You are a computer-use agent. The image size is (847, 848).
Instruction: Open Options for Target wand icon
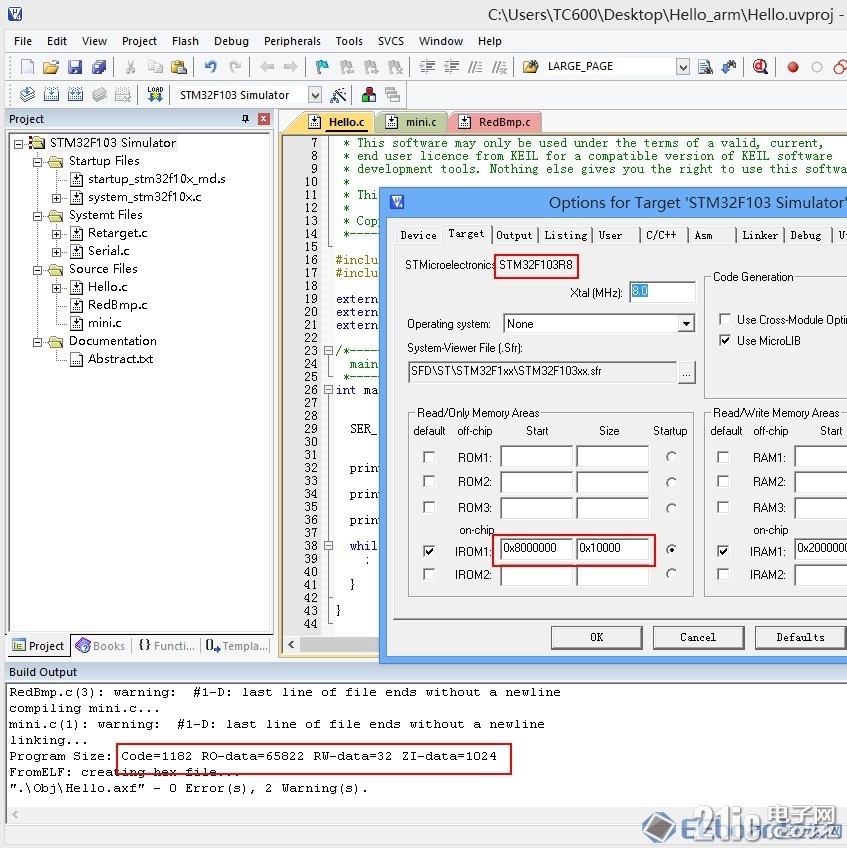click(x=338, y=95)
